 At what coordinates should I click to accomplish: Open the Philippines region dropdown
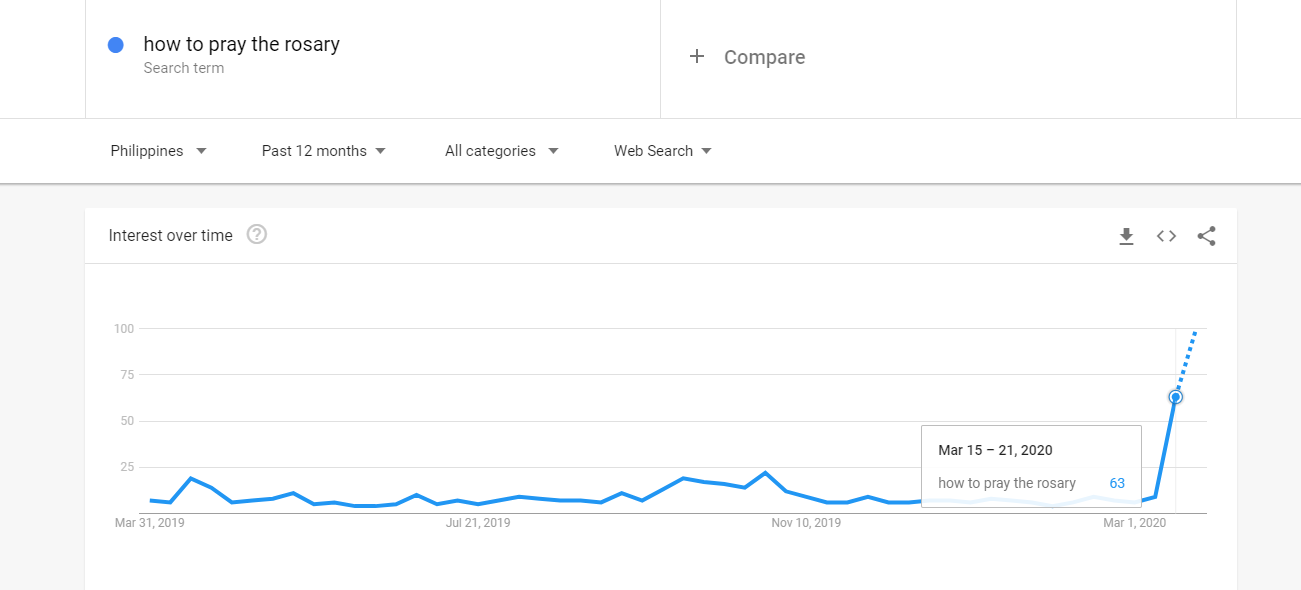(x=158, y=151)
